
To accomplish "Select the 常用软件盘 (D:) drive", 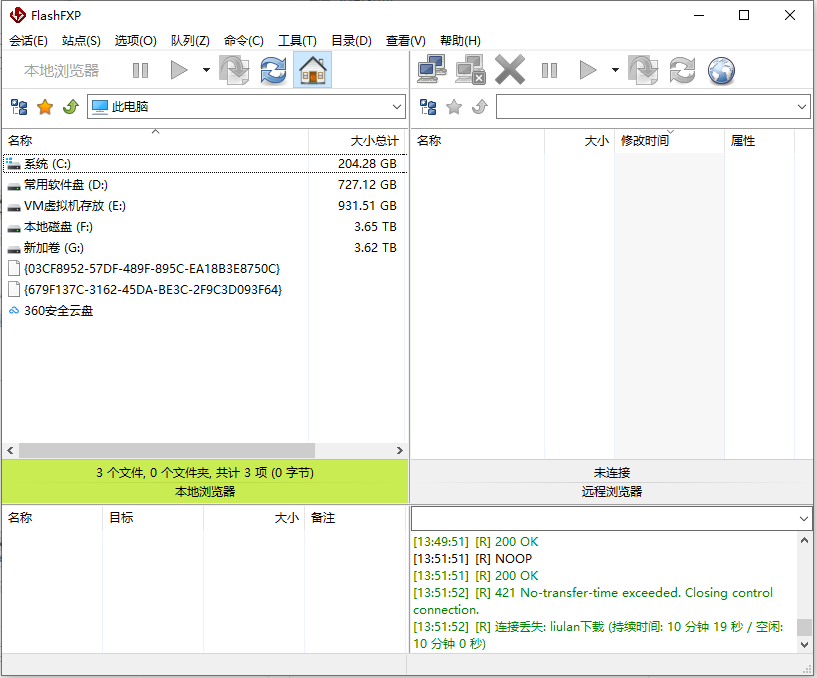I will [205, 184].
